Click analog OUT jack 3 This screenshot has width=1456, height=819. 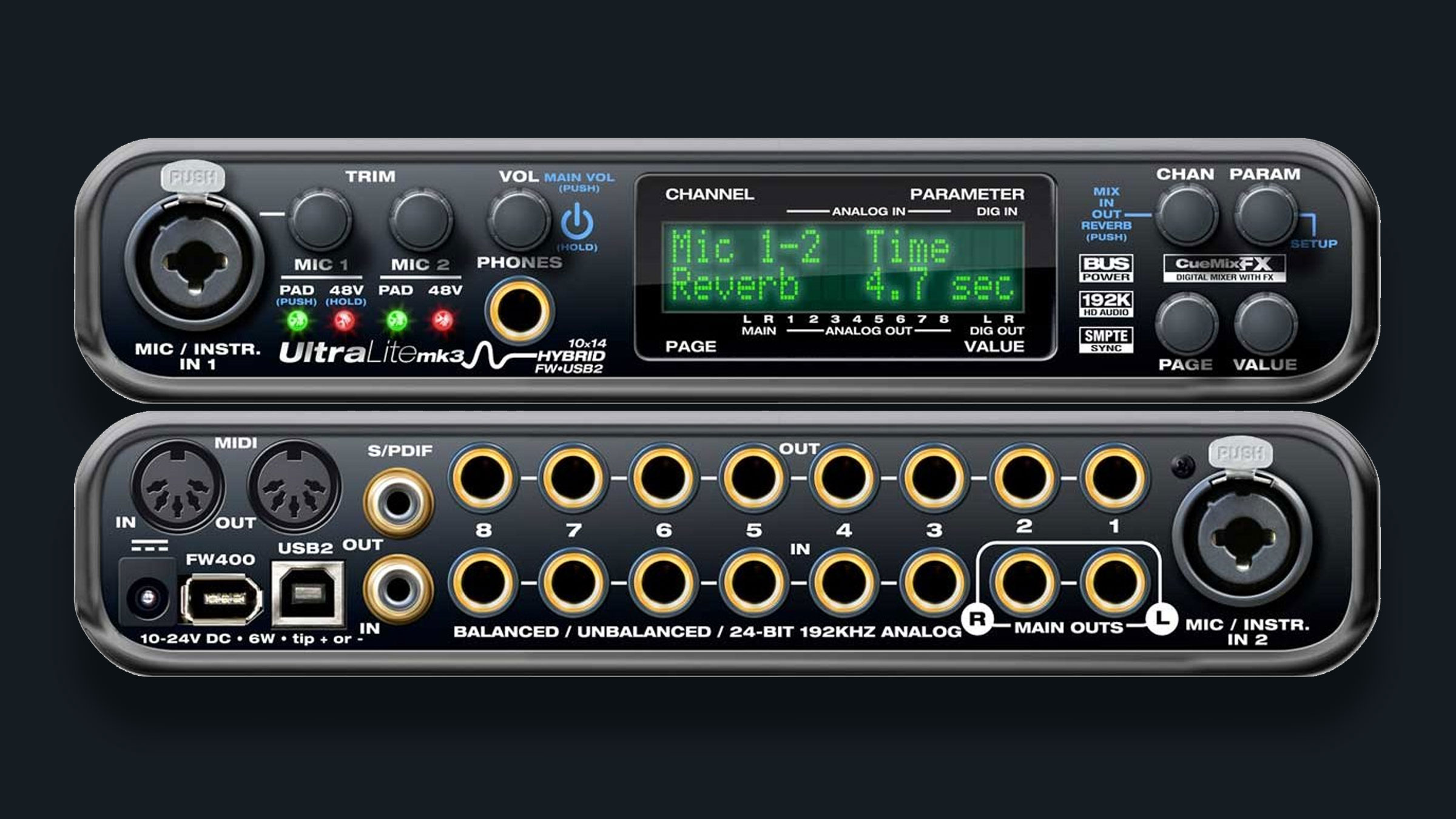(934, 478)
